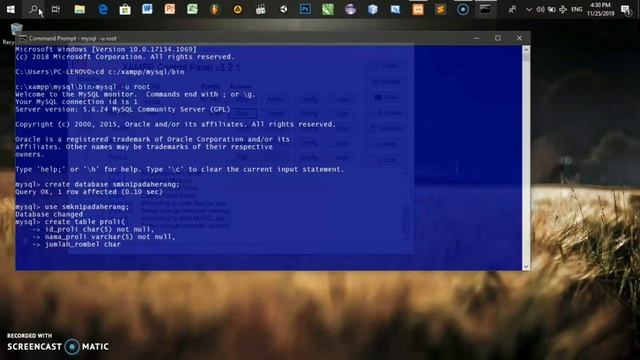Close the Command Prompt window

click(x=519, y=38)
